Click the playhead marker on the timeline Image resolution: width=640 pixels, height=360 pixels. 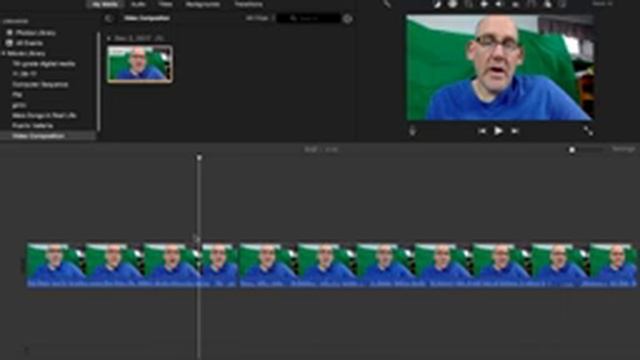tap(199, 158)
